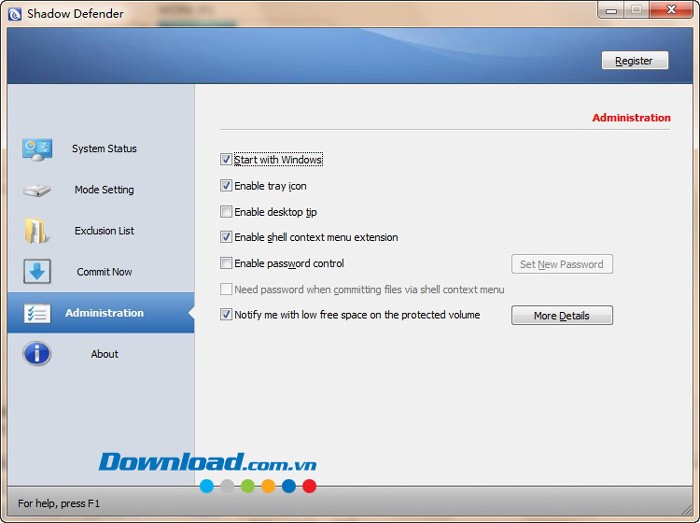Uncheck Start with Windows
The height and width of the screenshot is (523, 700).
pyautogui.click(x=226, y=159)
